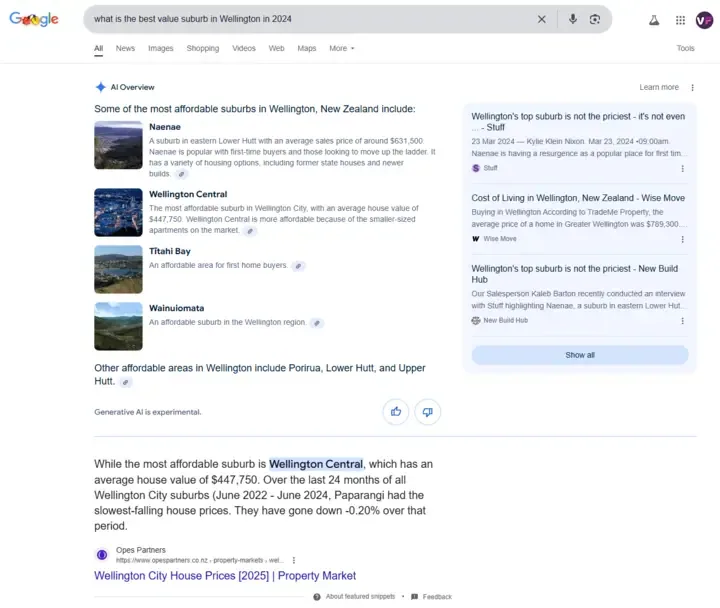Viewport: 720px width, 608px height.
Task: Open Google Lens image search icon
Action: point(595,19)
